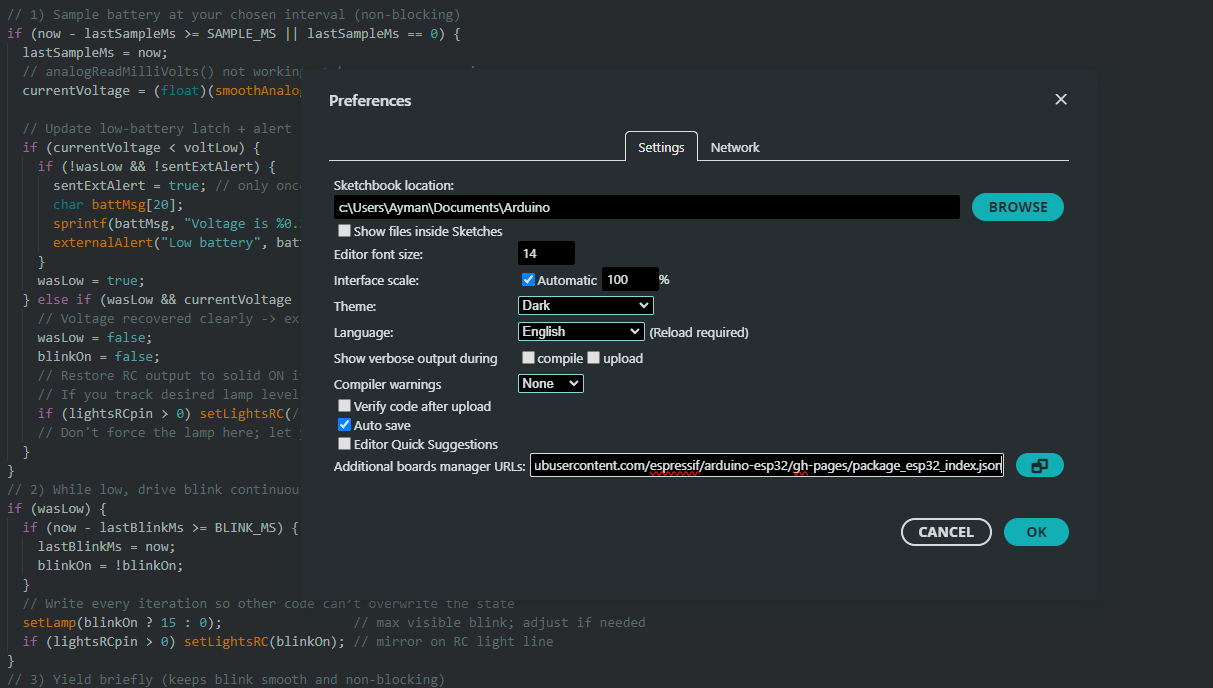Uncheck the Automatic interface scale checkbox
1213x688 pixels.
click(528, 280)
